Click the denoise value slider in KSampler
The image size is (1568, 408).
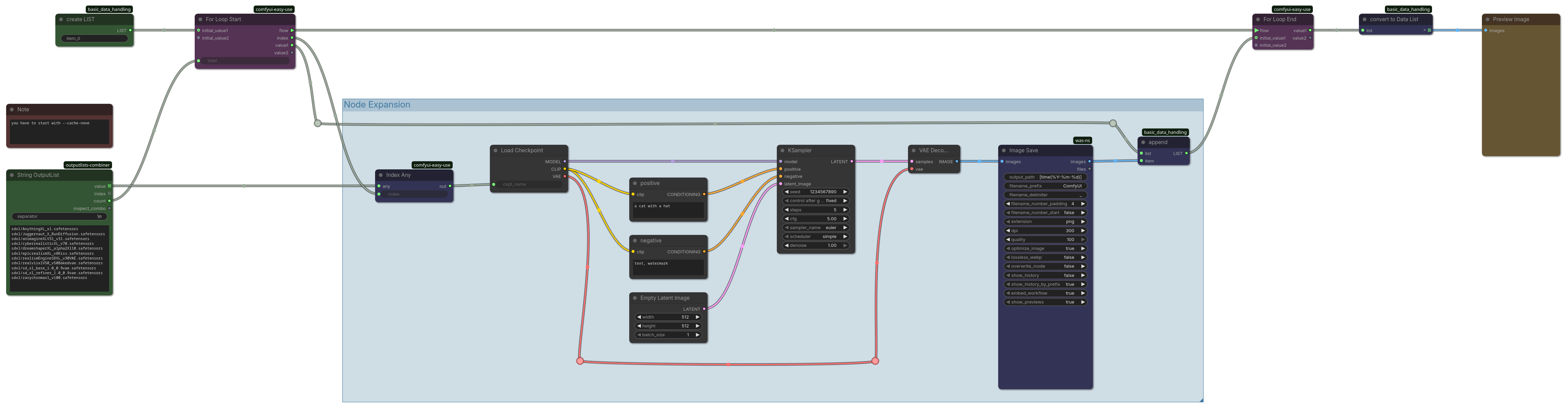click(x=816, y=245)
